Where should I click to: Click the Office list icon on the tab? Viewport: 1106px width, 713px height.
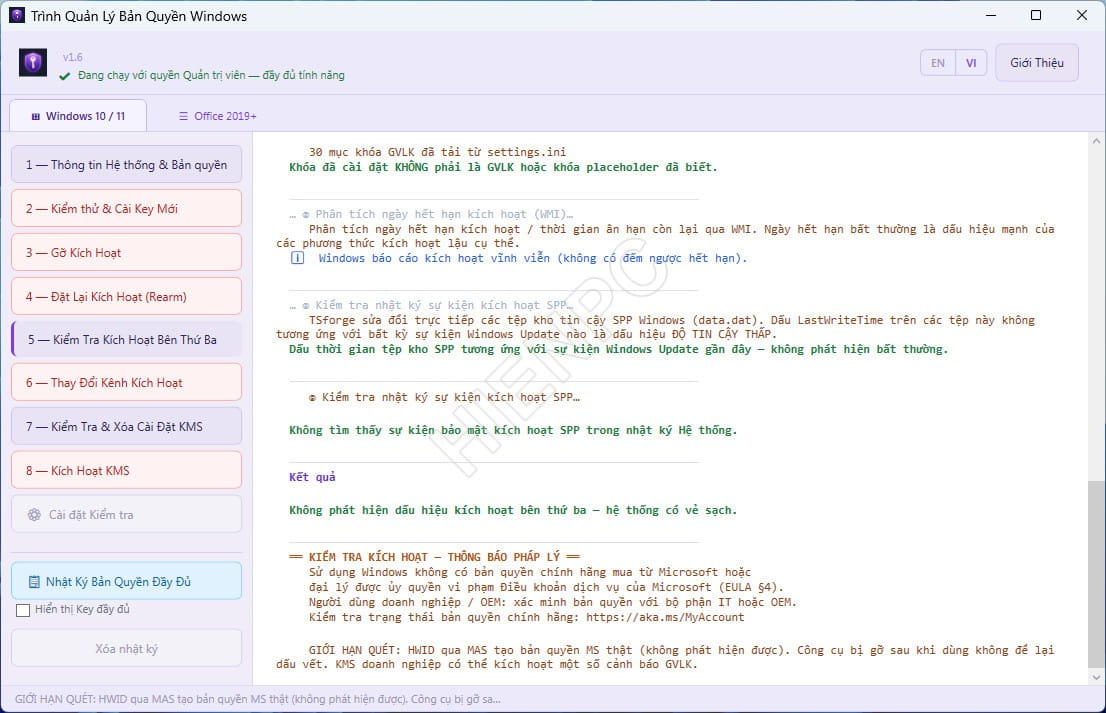183,116
